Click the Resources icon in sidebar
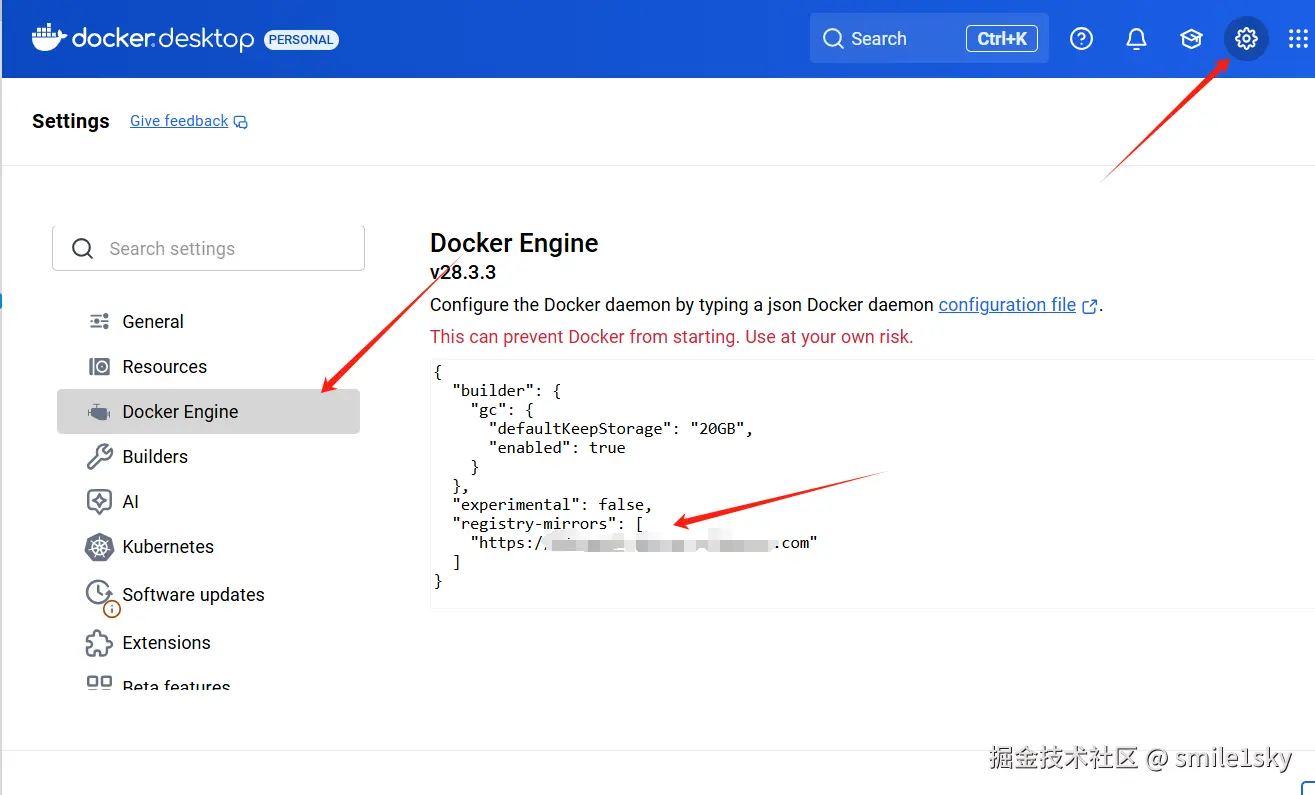The height and width of the screenshot is (795, 1315). (99, 367)
